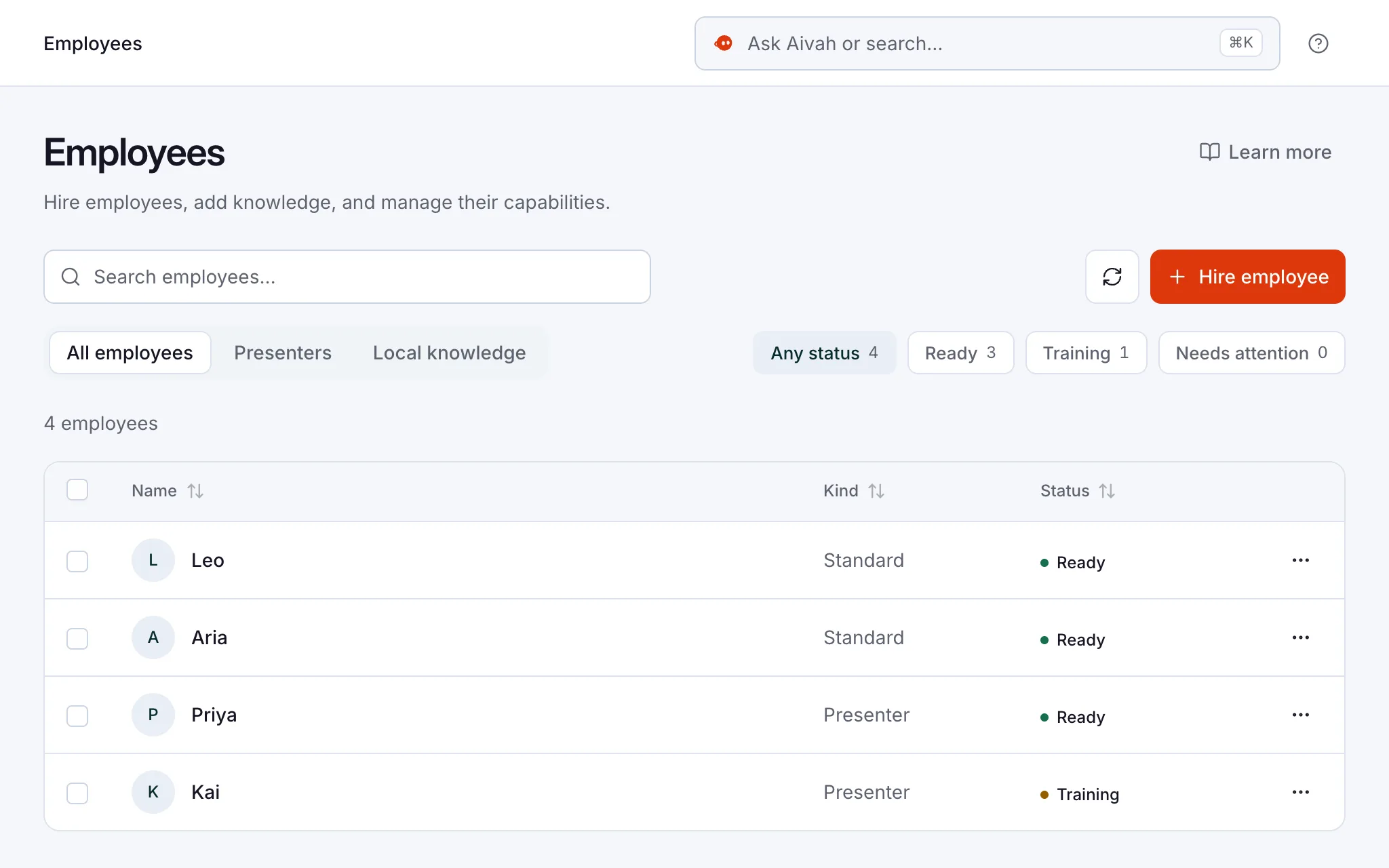Check the box for Kai's row
The image size is (1389, 868).
tap(77, 793)
